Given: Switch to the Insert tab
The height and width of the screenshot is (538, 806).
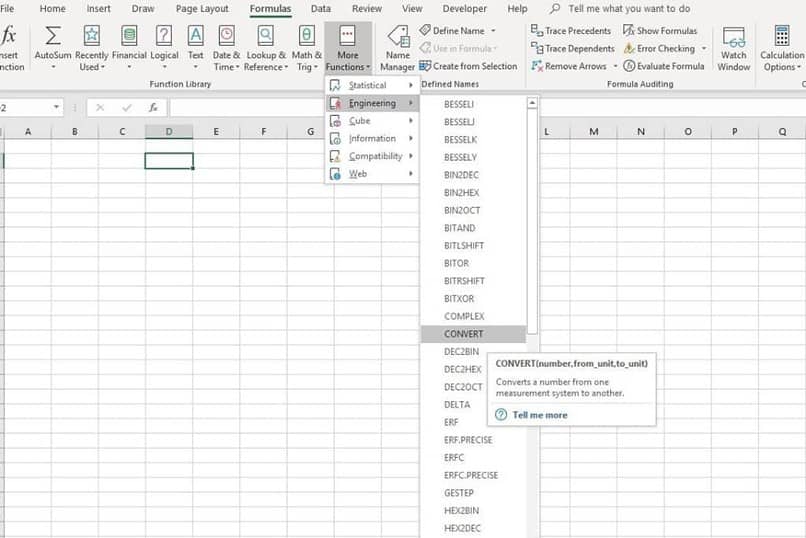Looking at the screenshot, I should [x=98, y=9].
